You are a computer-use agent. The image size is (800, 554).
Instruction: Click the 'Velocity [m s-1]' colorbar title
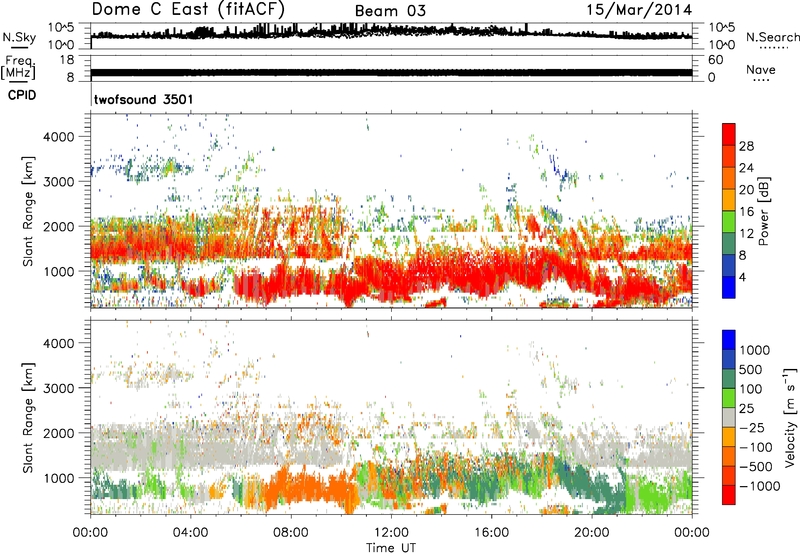coord(790,417)
